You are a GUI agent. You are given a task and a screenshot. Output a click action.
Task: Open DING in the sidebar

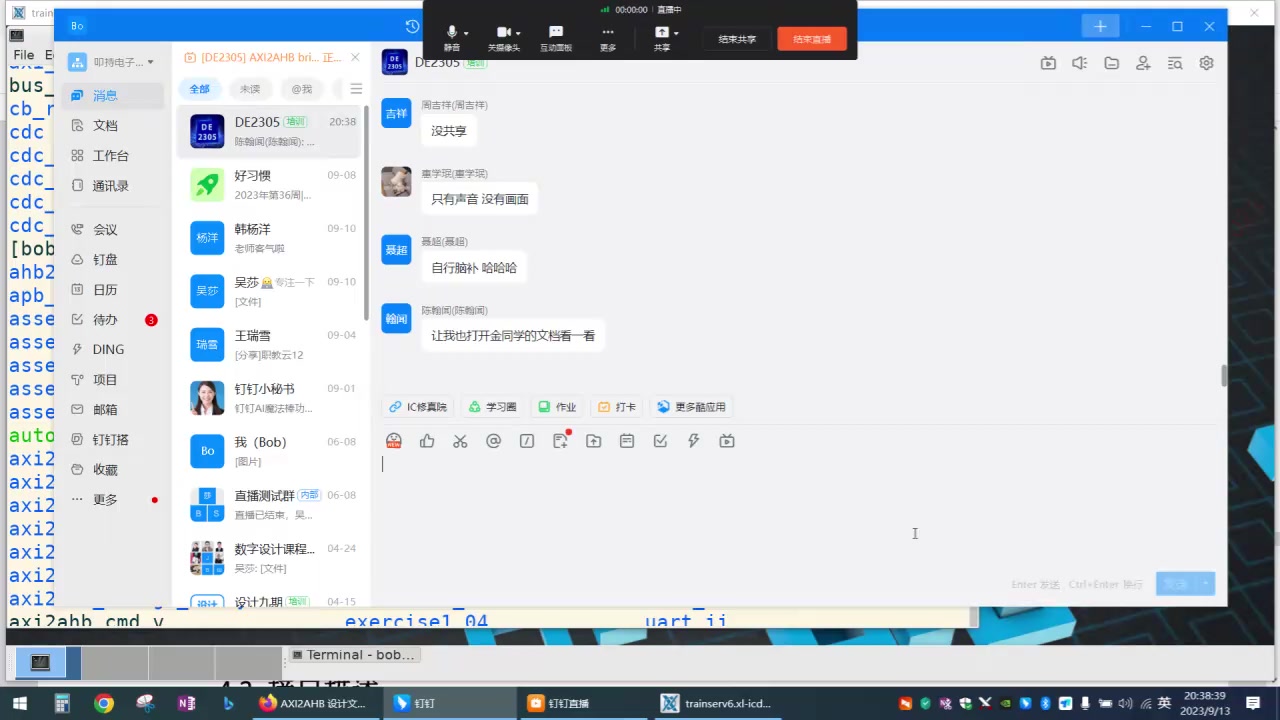(x=113, y=350)
